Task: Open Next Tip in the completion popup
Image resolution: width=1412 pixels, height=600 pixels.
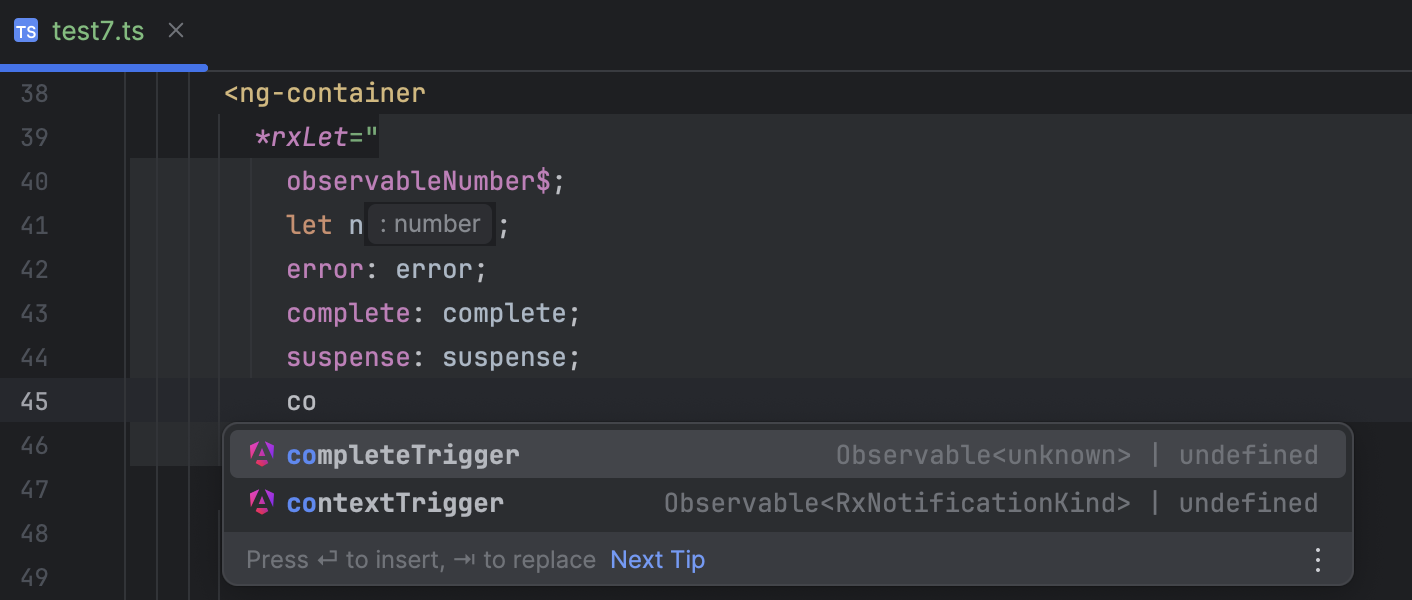Action: (x=657, y=559)
